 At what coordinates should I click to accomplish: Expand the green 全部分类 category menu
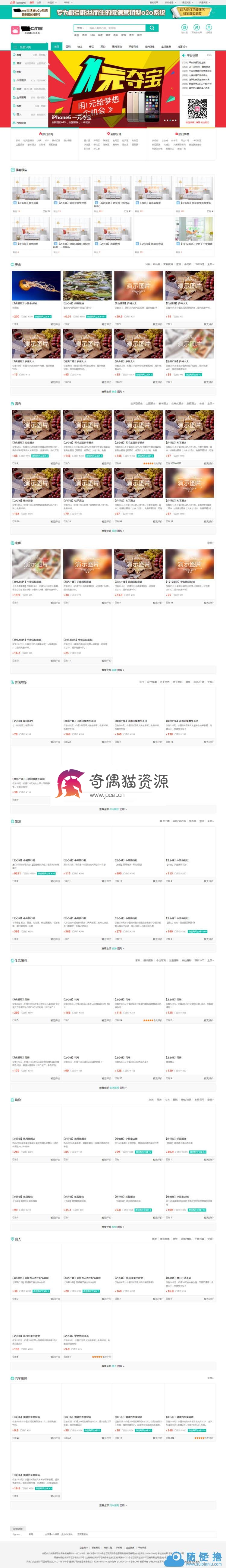click(x=29, y=47)
